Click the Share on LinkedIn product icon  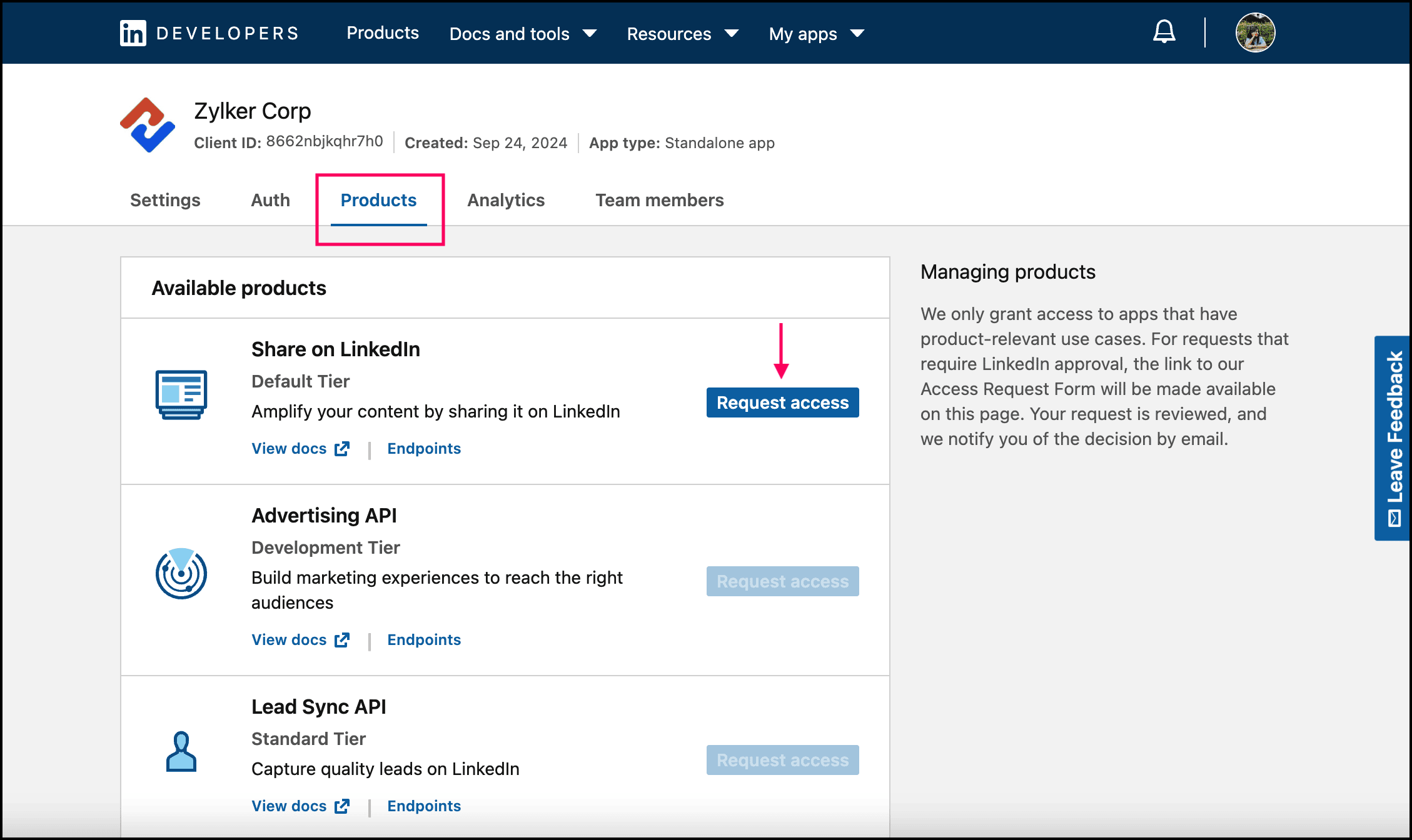(181, 394)
